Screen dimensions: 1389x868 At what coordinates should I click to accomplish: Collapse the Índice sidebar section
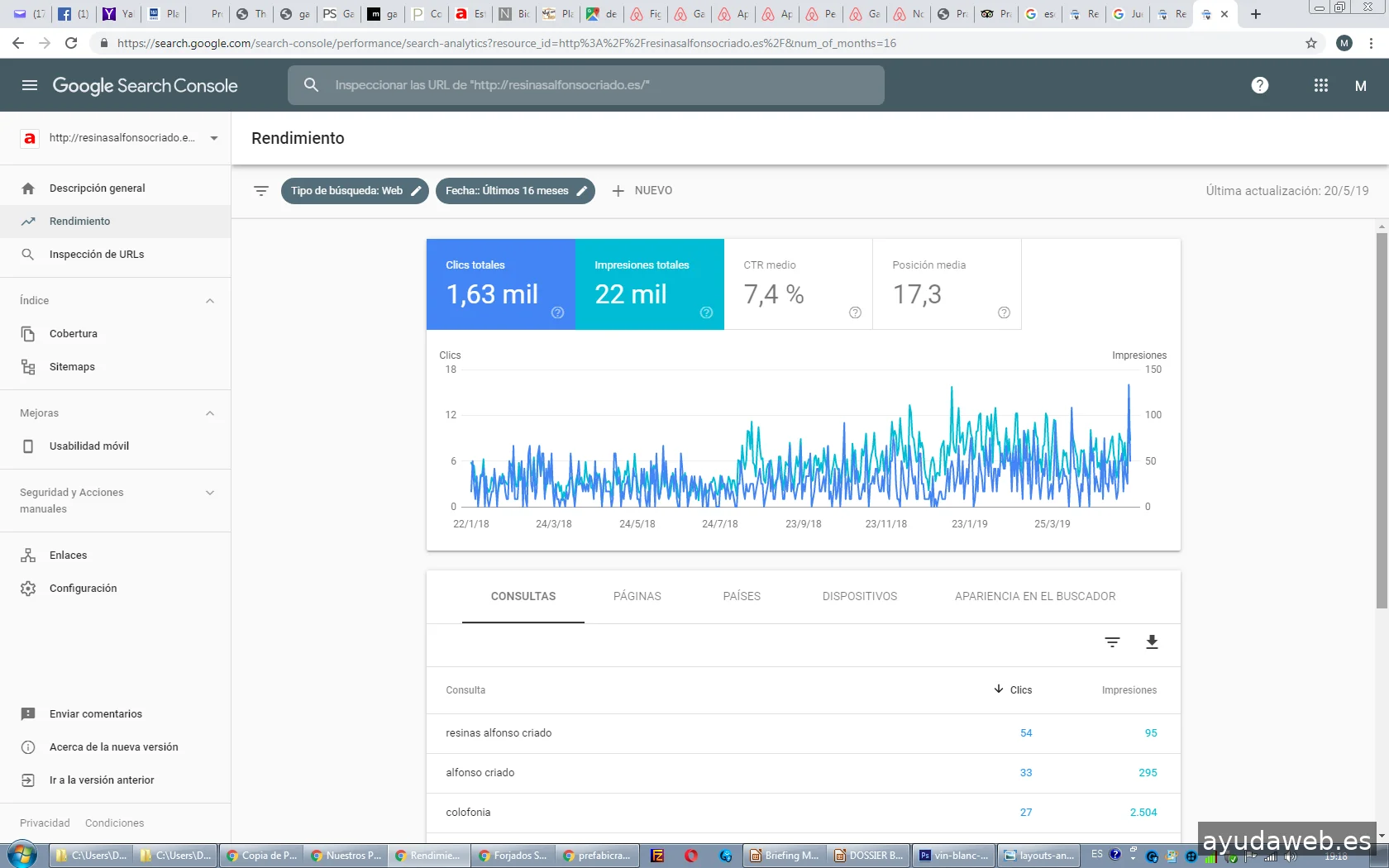[210, 301]
